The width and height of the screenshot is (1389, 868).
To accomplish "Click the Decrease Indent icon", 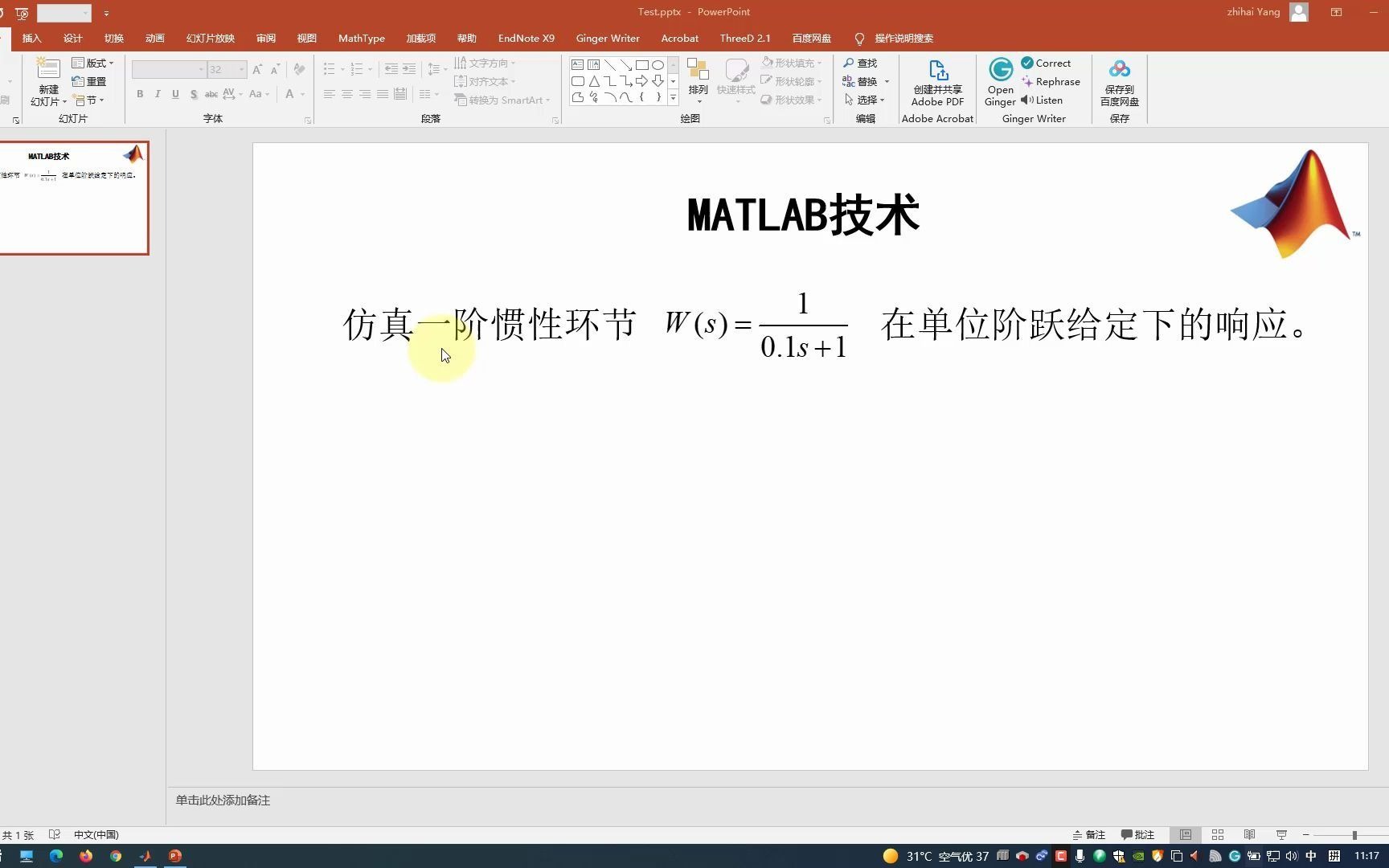I will pos(391,69).
